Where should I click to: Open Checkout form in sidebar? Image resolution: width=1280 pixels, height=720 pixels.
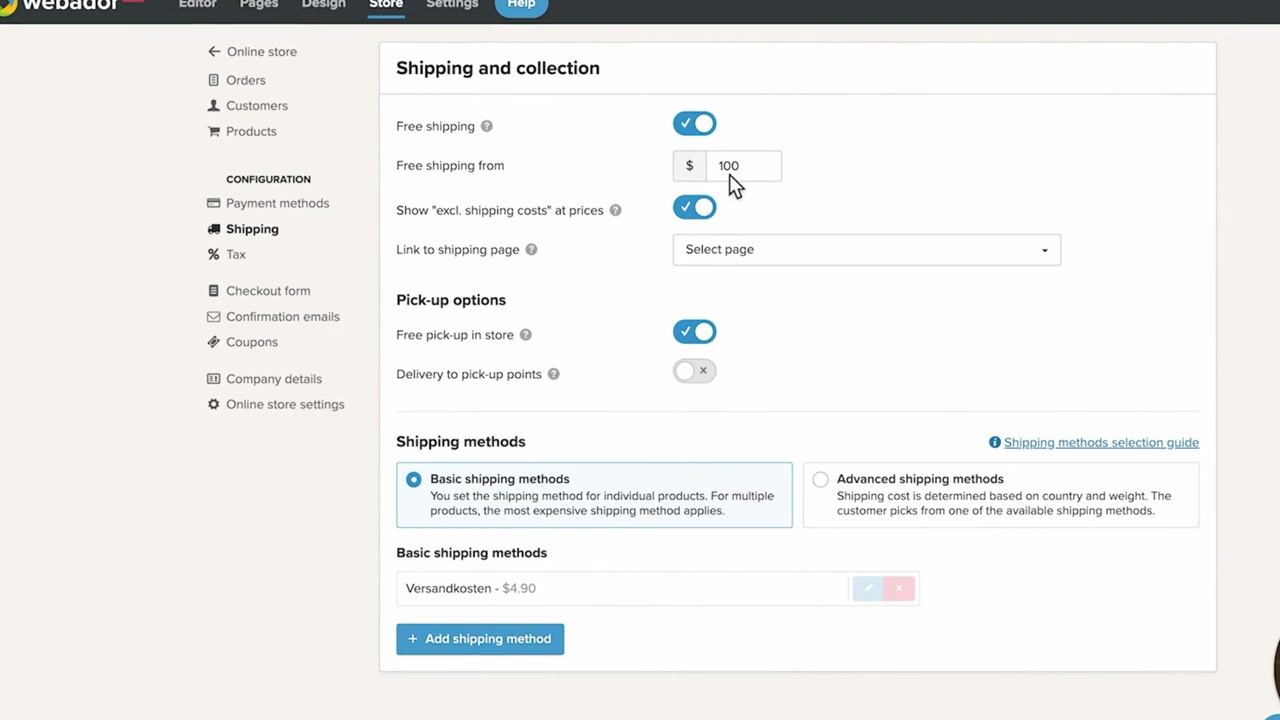click(x=268, y=291)
